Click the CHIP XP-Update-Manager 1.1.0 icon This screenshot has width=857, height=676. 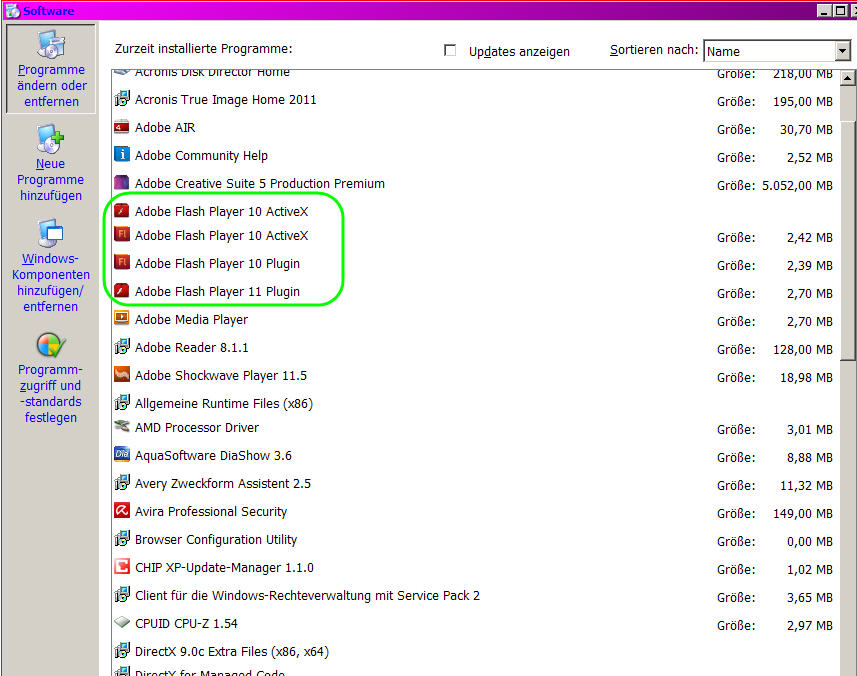[122, 567]
